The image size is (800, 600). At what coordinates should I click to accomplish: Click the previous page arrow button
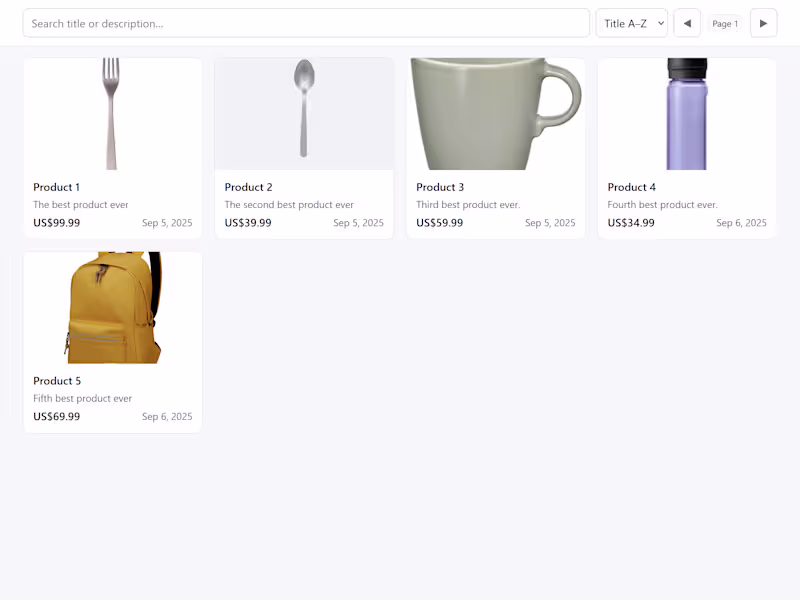687,23
